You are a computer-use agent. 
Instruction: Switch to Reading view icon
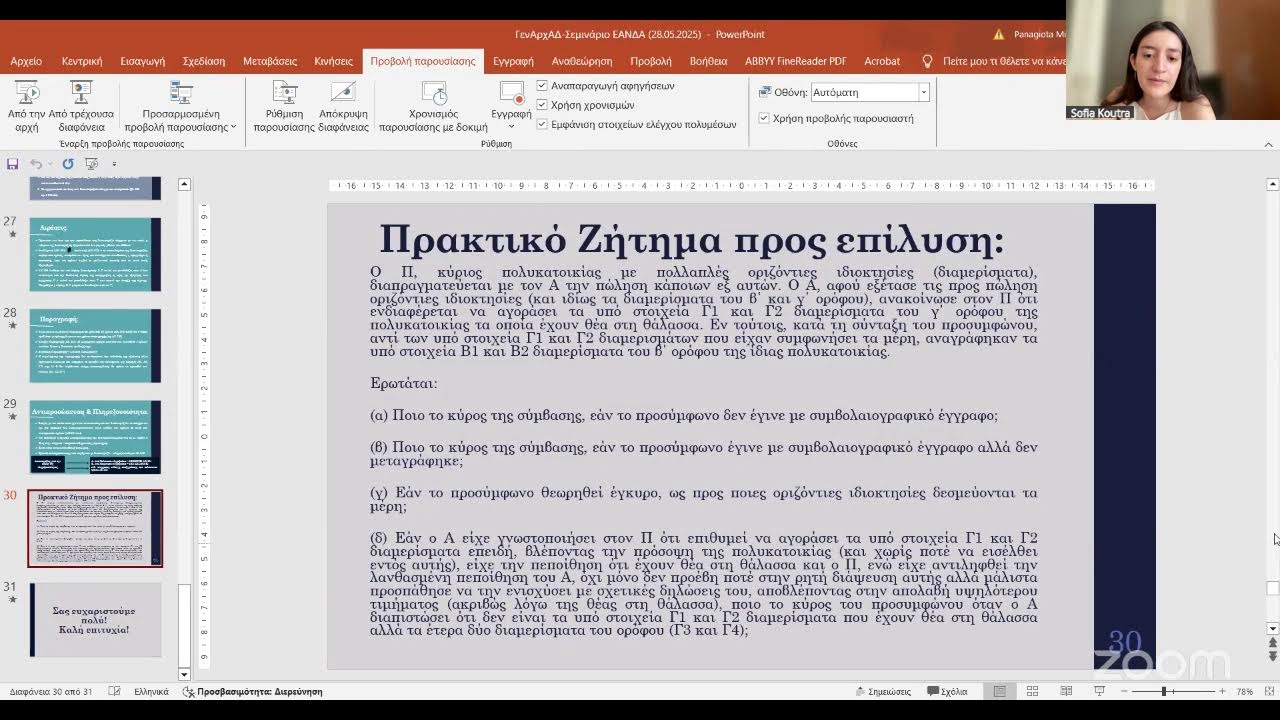(x=1066, y=691)
